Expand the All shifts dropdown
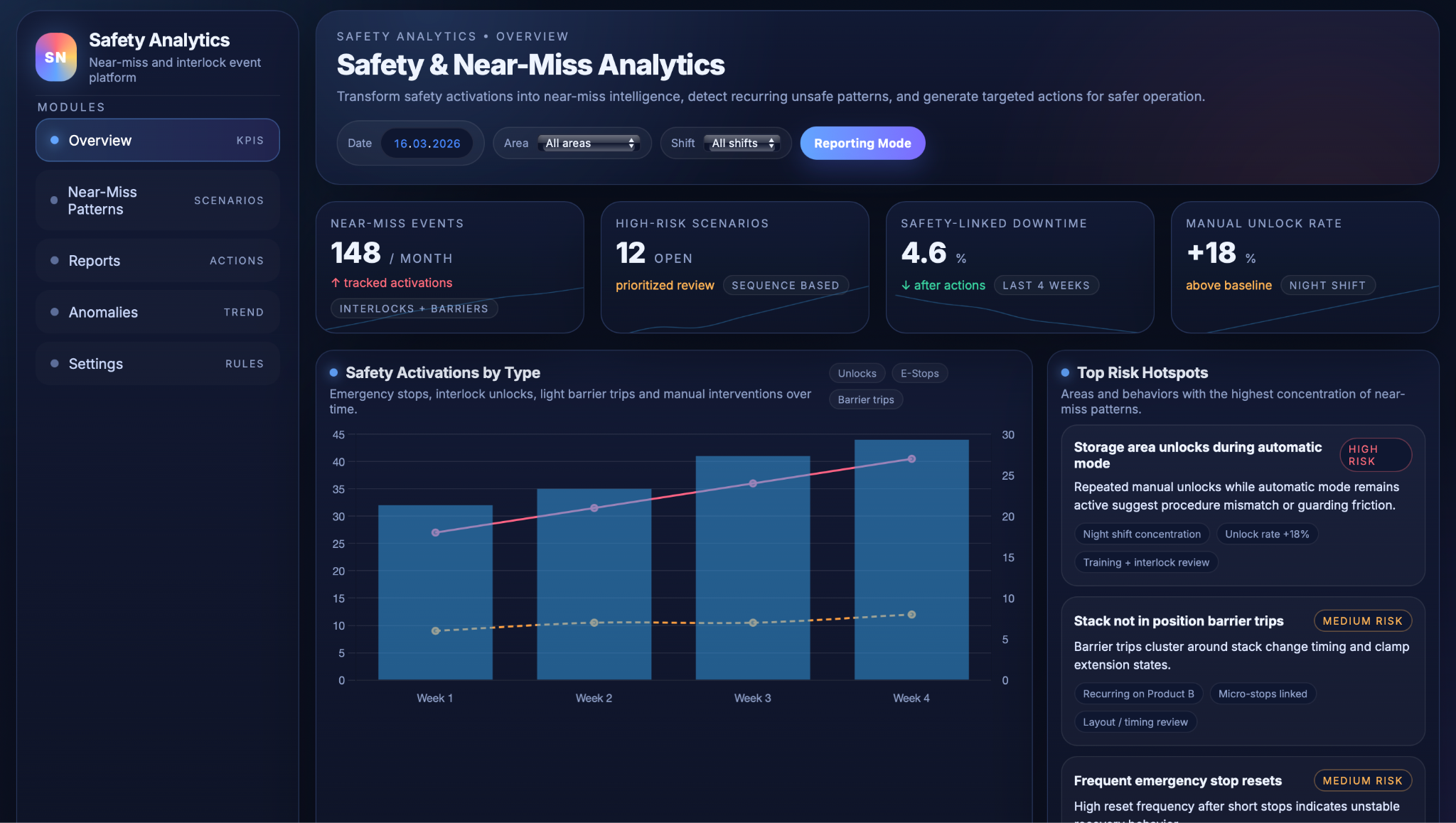 point(742,144)
